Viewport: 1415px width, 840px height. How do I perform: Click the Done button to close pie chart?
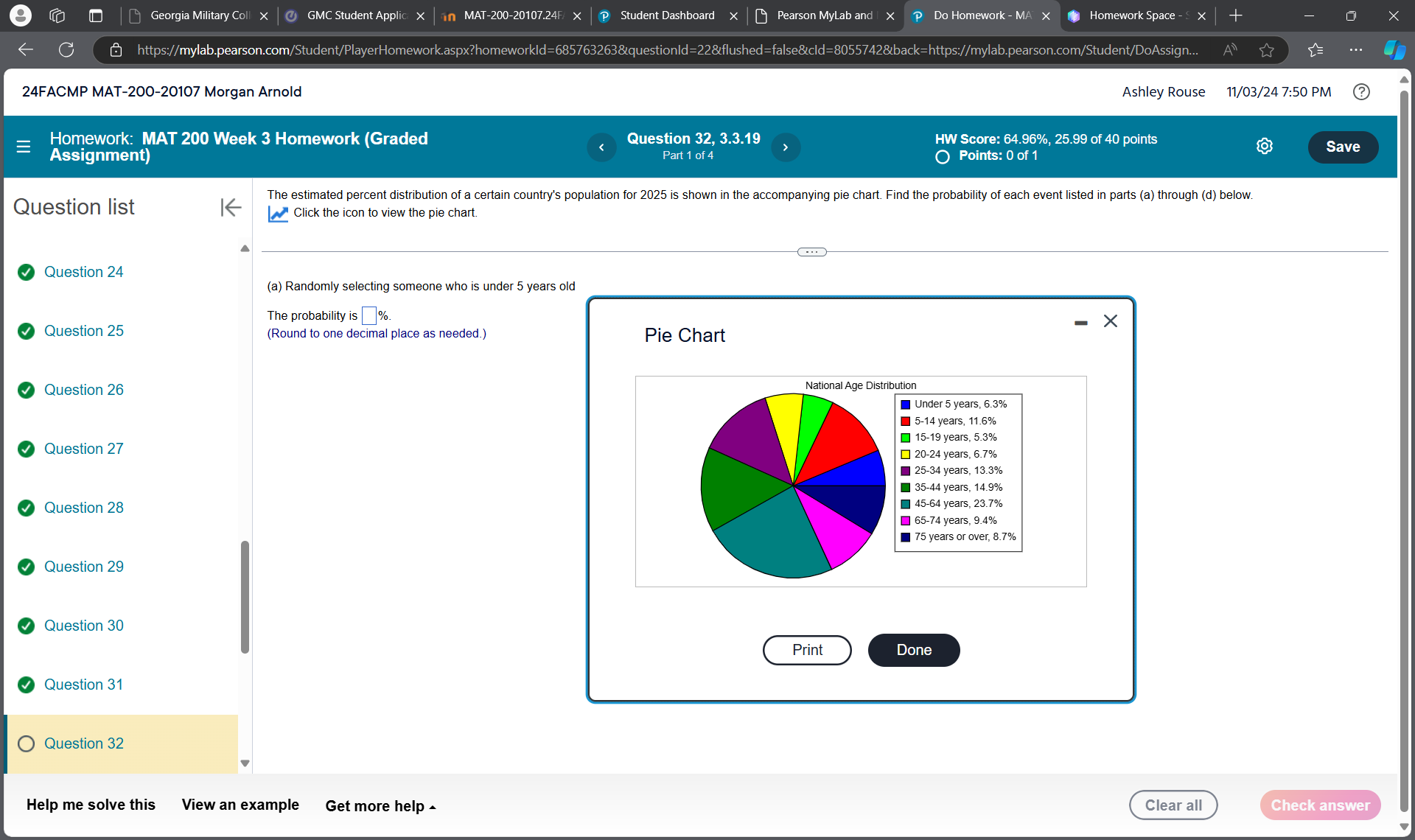[x=913, y=650]
